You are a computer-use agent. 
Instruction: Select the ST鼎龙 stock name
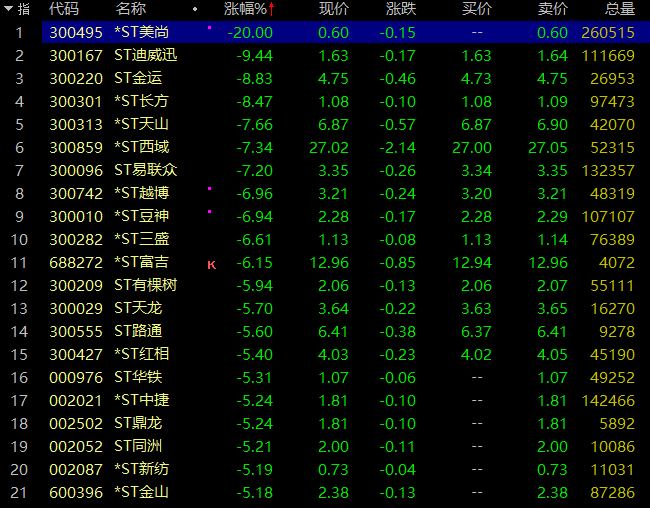(138, 423)
